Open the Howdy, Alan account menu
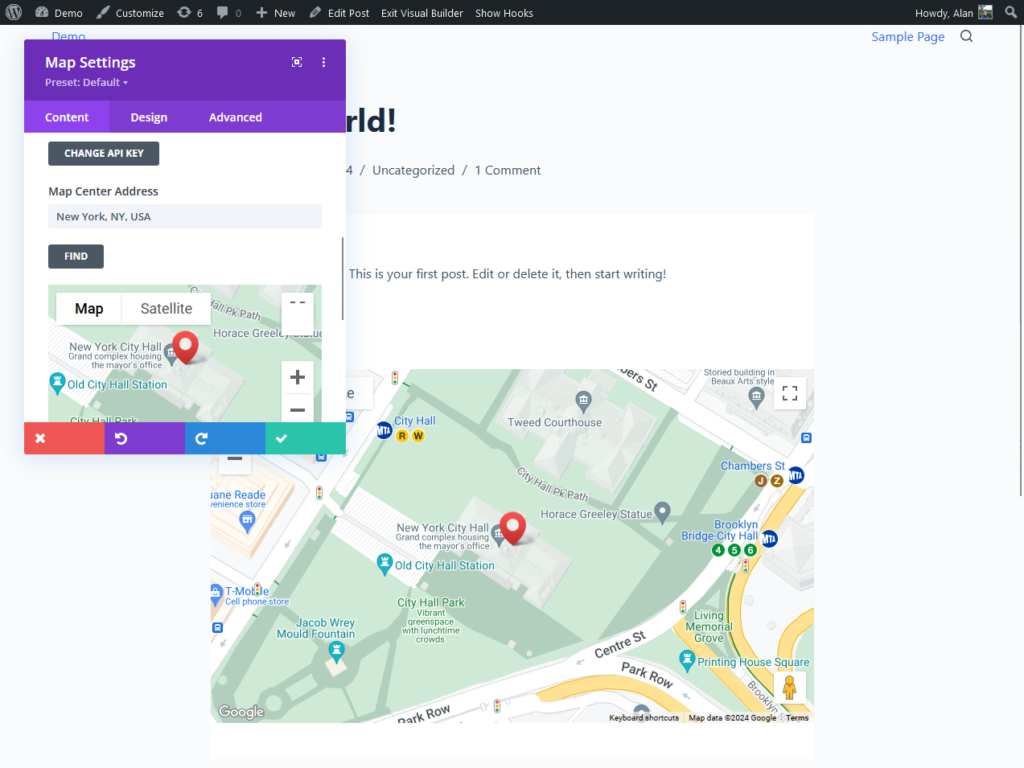The height and width of the screenshot is (768, 1024). pyautogui.click(x=953, y=12)
